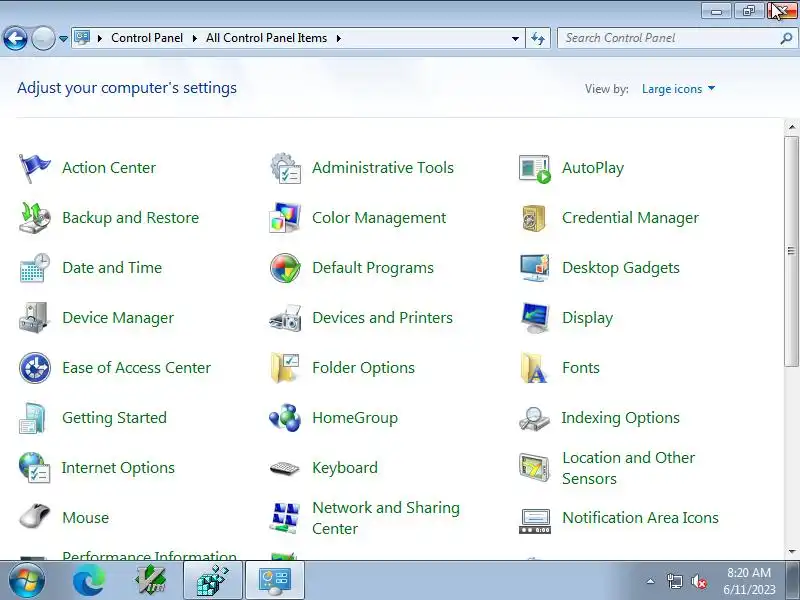
Task: Open the Backup and Restore icon
Action: point(34,218)
